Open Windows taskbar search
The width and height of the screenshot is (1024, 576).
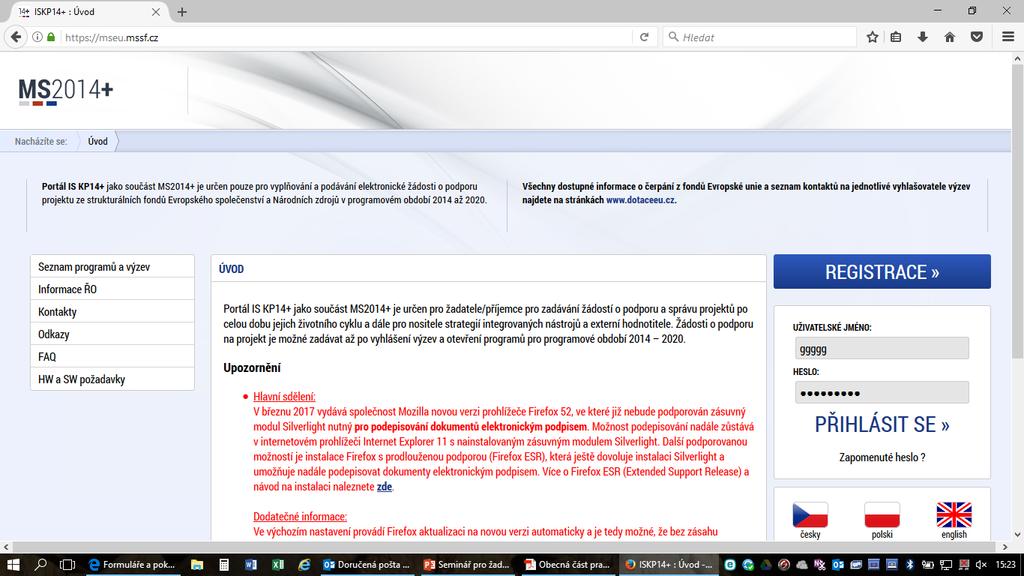[40, 564]
